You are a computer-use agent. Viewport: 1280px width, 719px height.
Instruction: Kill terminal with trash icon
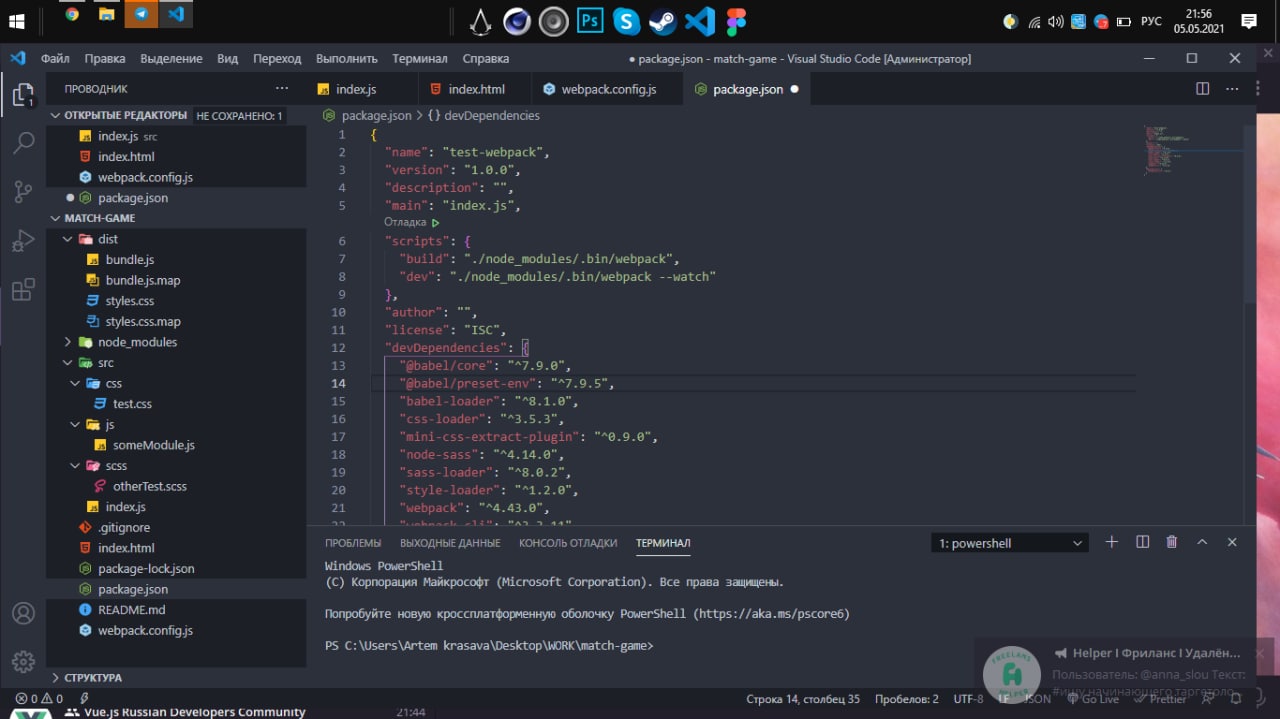click(x=1172, y=542)
